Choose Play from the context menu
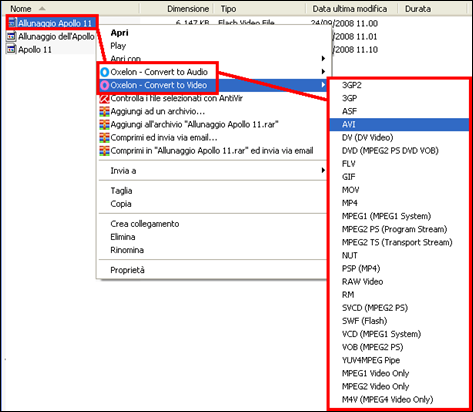The height and width of the screenshot is (412, 473). coord(118,46)
